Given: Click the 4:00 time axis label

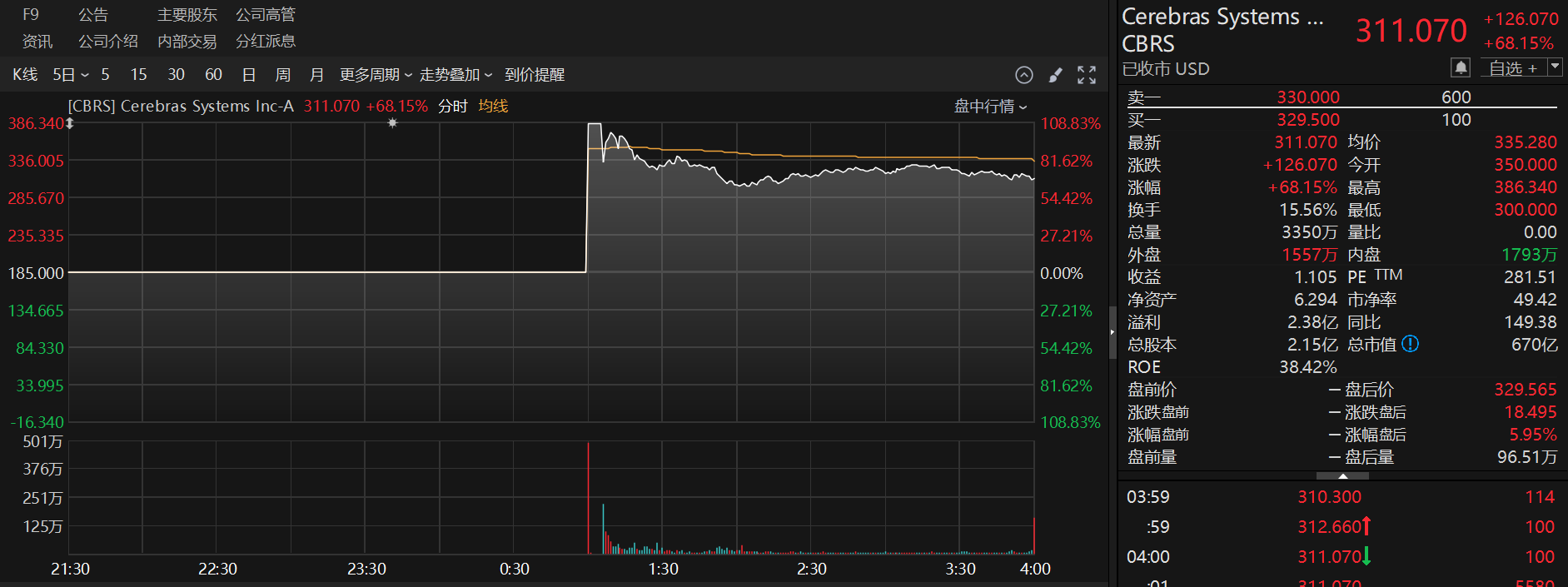Looking at the screenshot, I should coord(1035,570).
